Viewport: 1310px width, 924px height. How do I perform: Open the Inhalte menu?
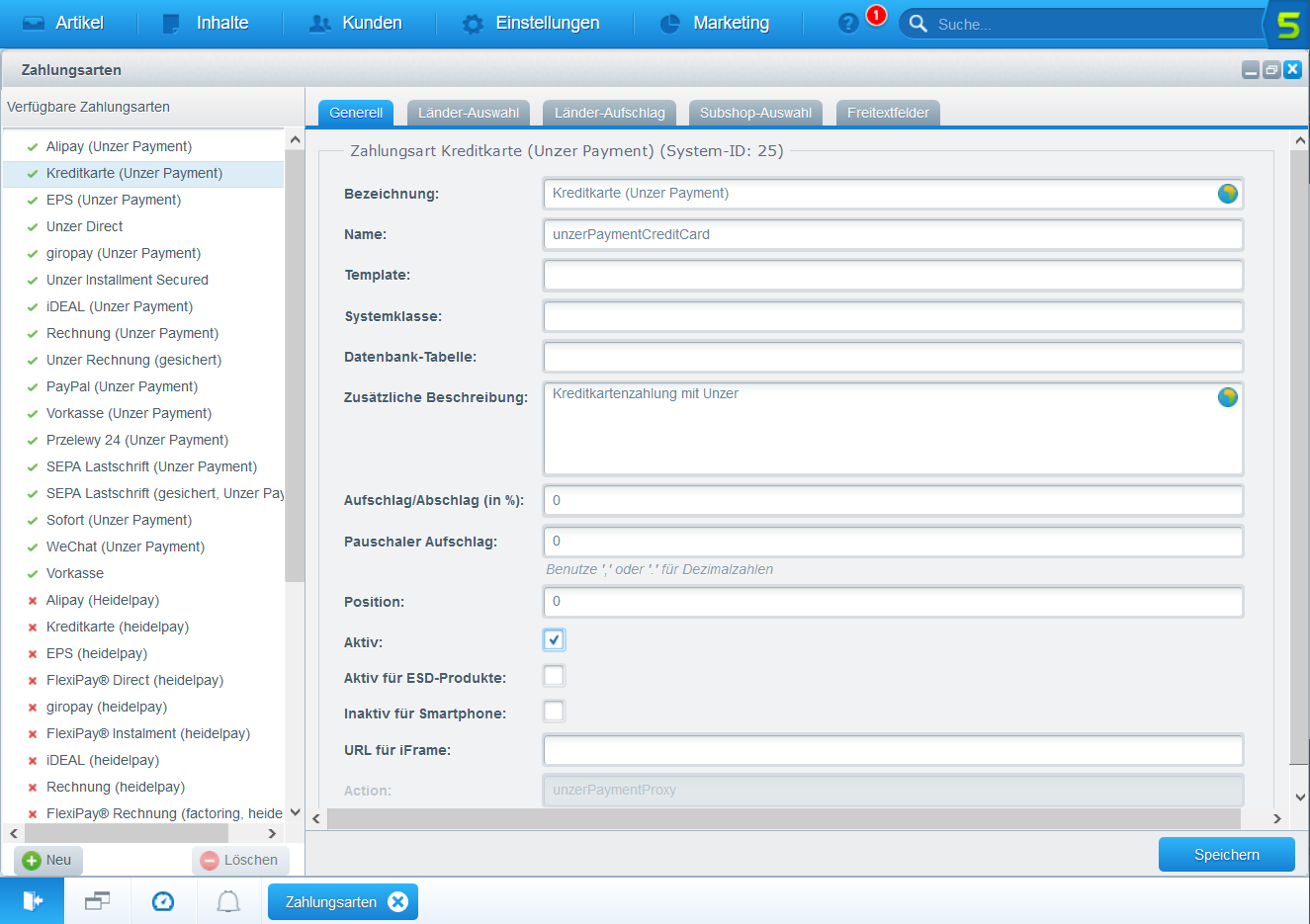(206, 23)
